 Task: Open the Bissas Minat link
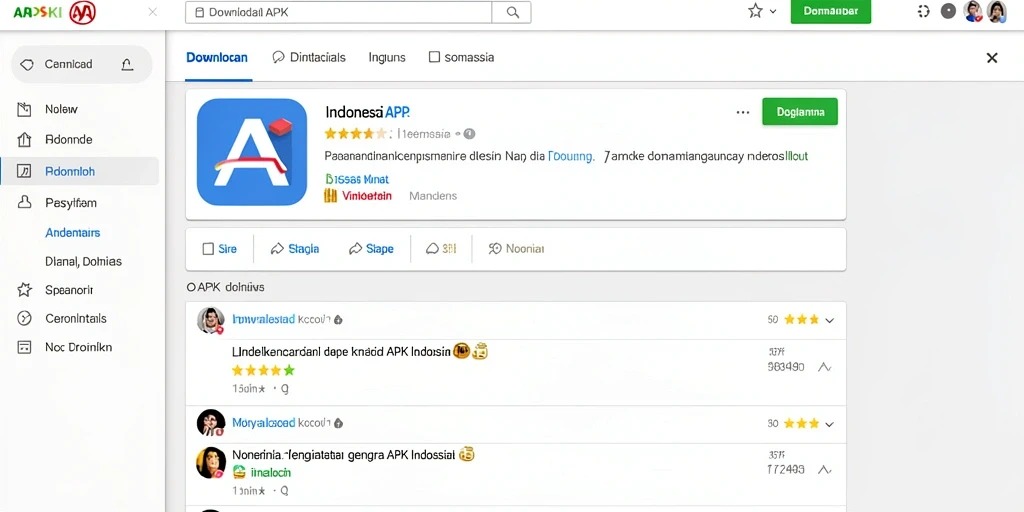tap(357, 179)
